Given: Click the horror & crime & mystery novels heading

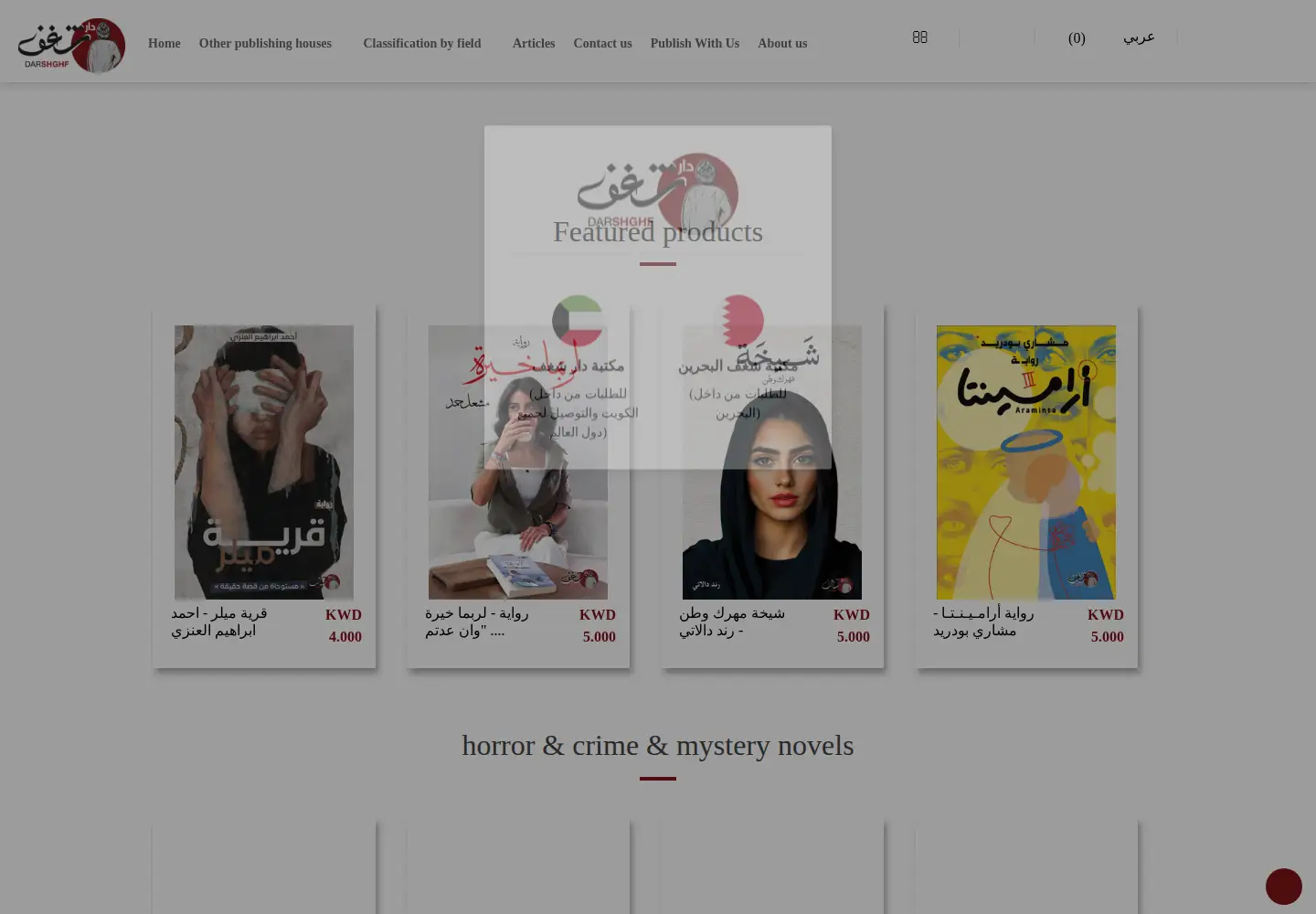Looking at the screenshot, I should 658,745.
